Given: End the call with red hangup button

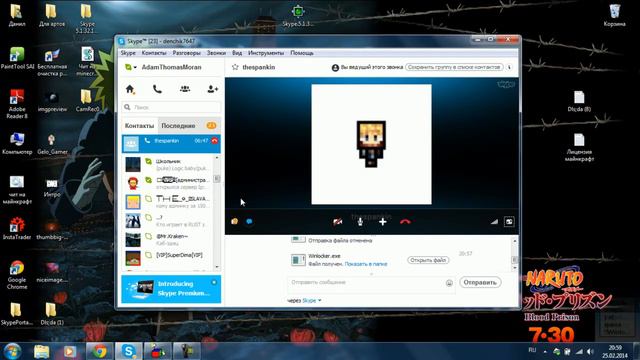Looking at the screenshot, I should tap(405, 222).
